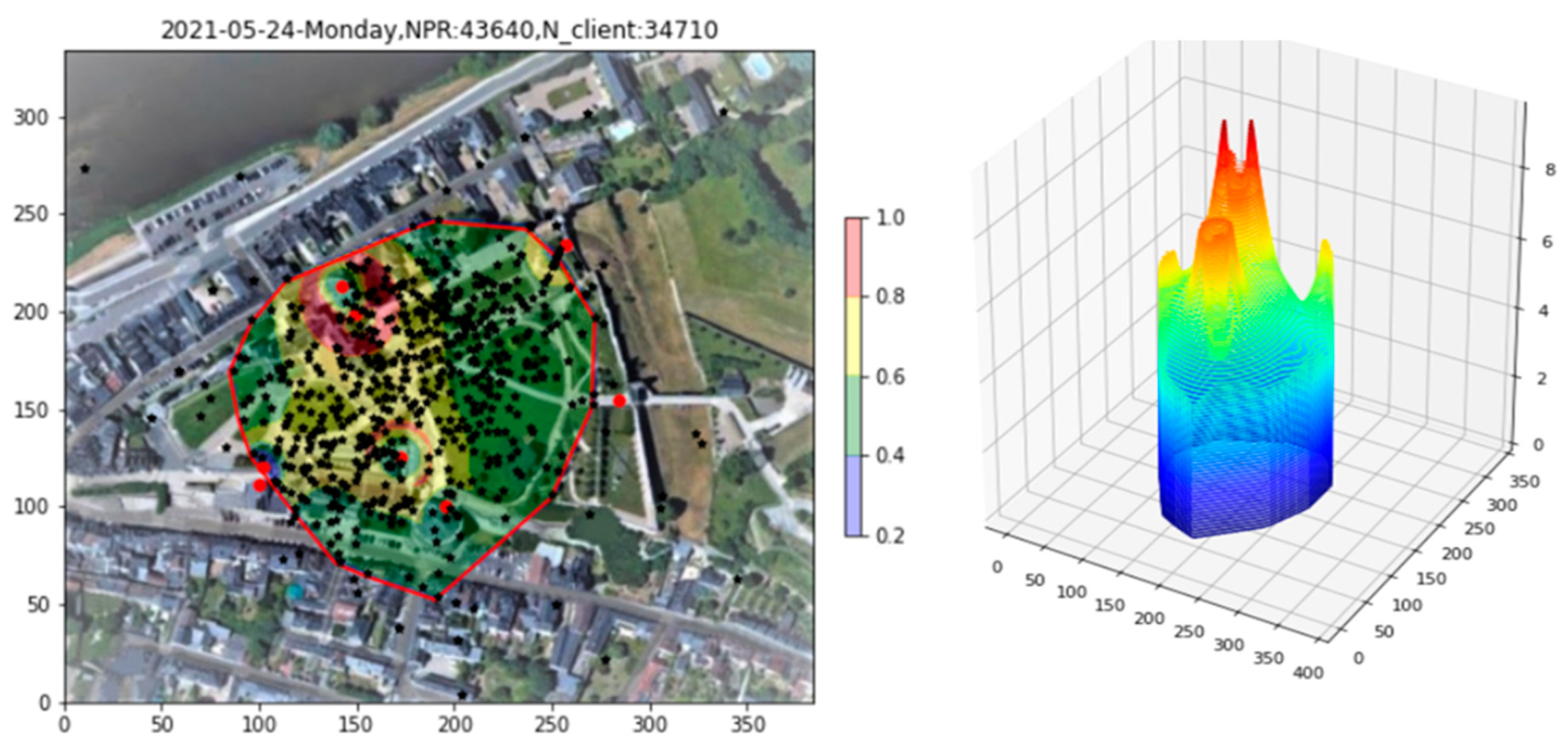1568x744 pixels.
Task: Click the 0.2 label on the colorbar
Action: coord(890,536)
